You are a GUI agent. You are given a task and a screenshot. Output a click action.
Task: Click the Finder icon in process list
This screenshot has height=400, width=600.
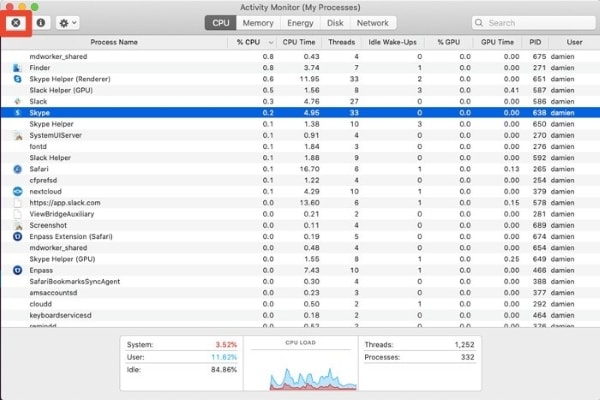pyautogui.click(x=17, y=68)
